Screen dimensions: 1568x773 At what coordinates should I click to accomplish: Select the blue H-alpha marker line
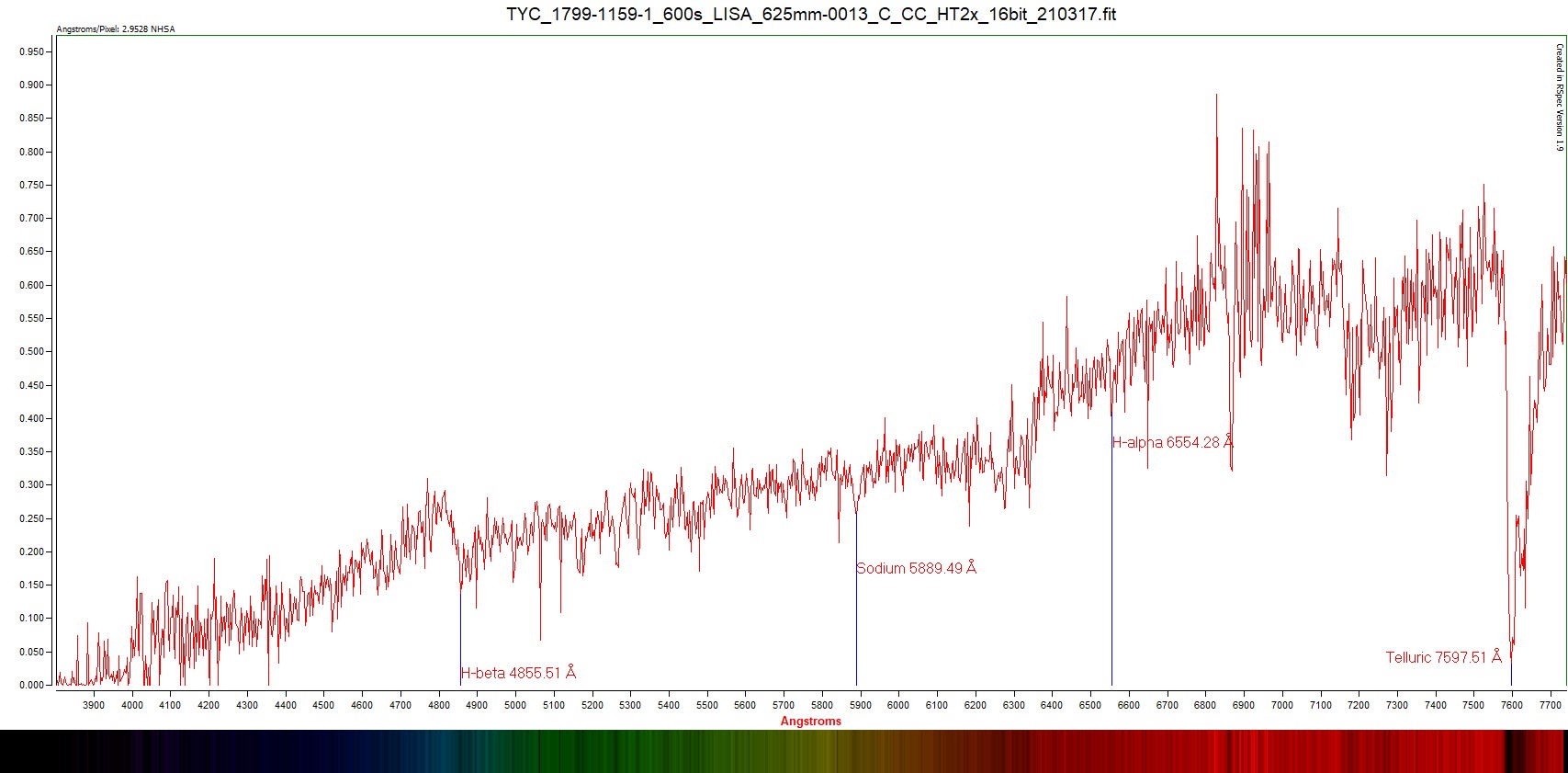click(1111, 551)
